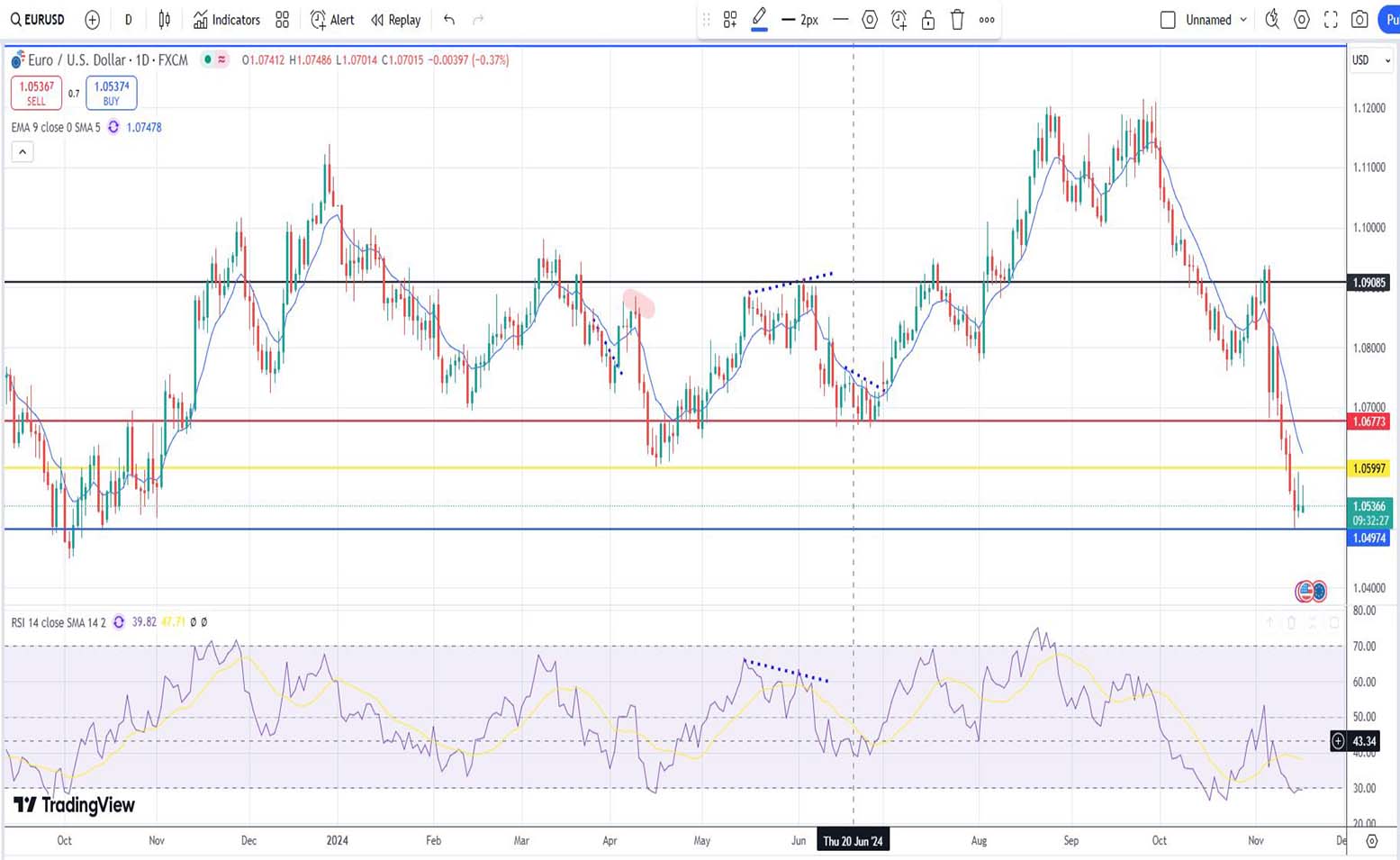Toggle the line color pencil tool

[x=759, y=18]
